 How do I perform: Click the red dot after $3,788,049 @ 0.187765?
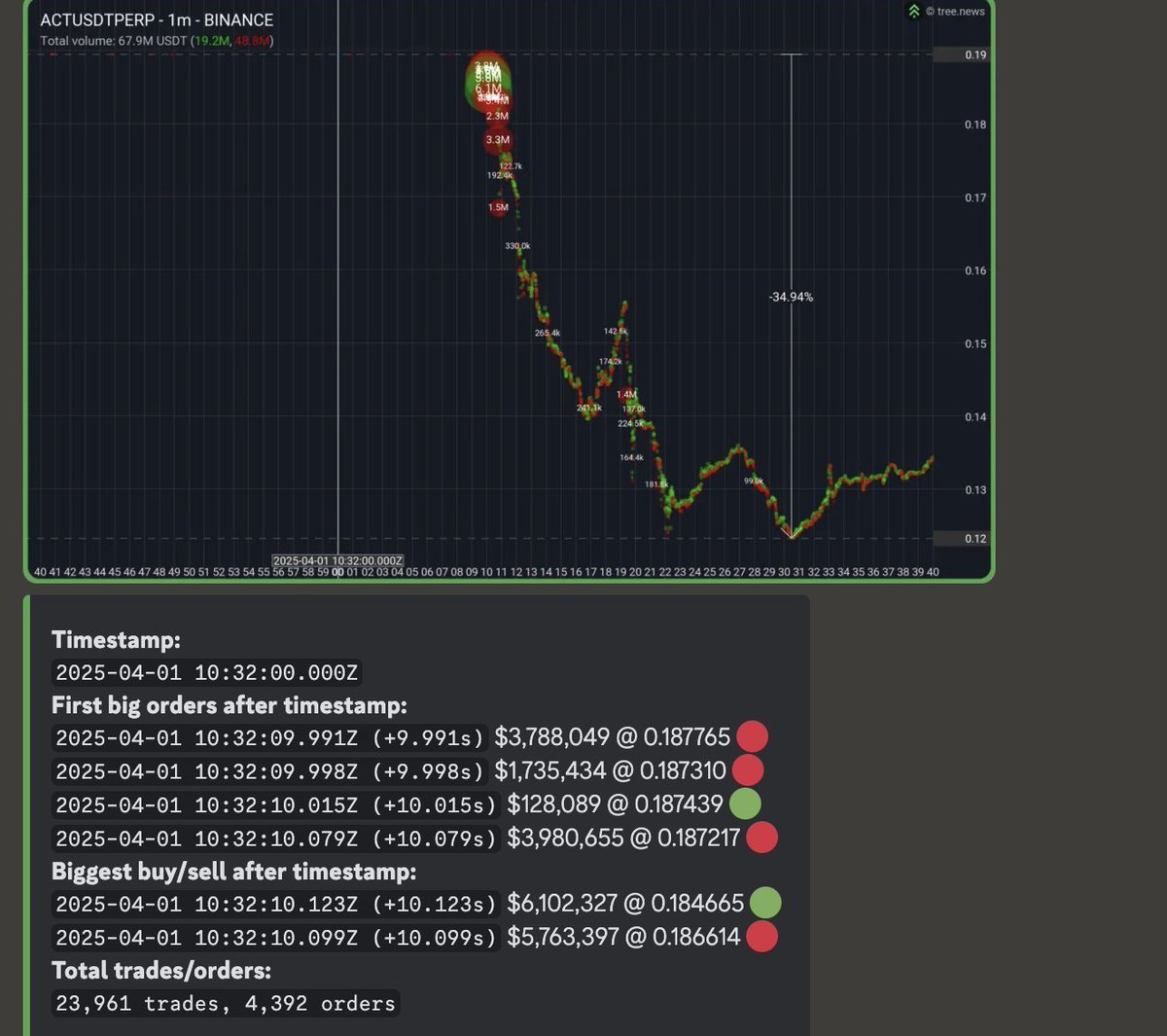pyautogui.click(x=753, y=736)
